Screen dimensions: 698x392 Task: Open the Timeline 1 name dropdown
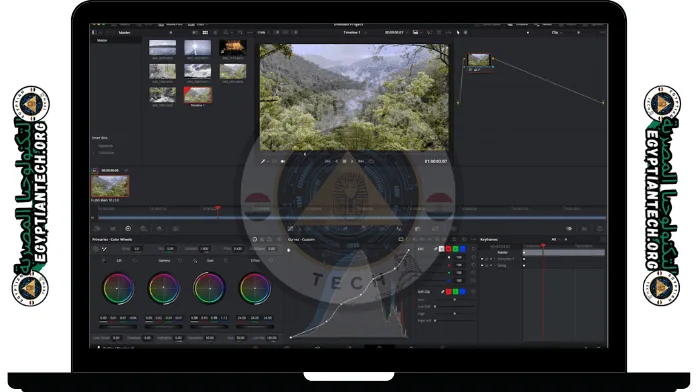[x=355, y=32]
